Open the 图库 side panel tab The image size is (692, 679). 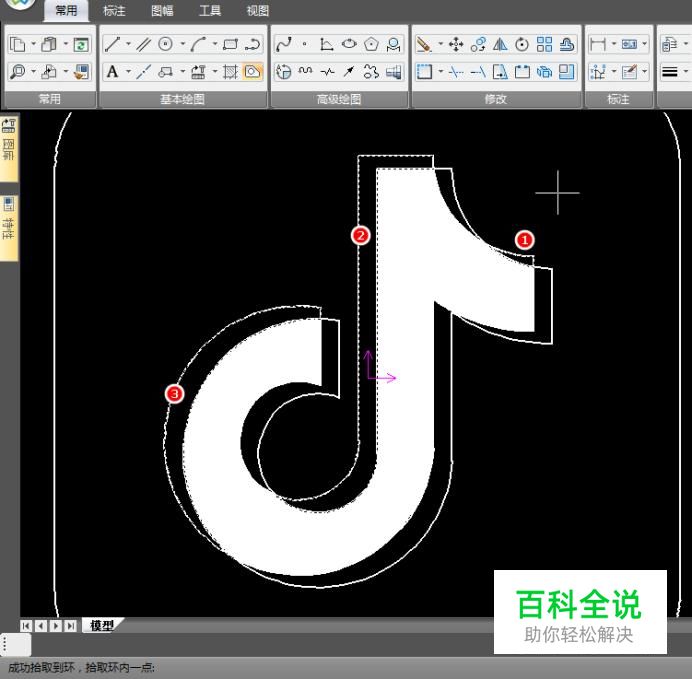8,148
